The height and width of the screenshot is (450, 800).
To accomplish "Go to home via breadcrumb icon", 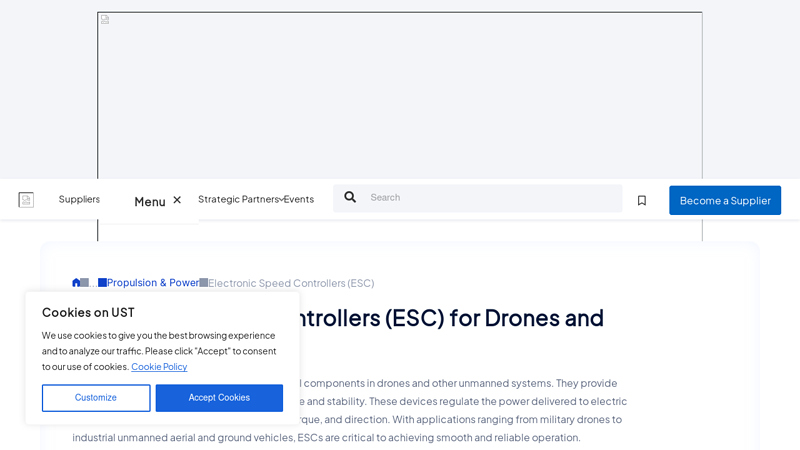I will point(76,282).
